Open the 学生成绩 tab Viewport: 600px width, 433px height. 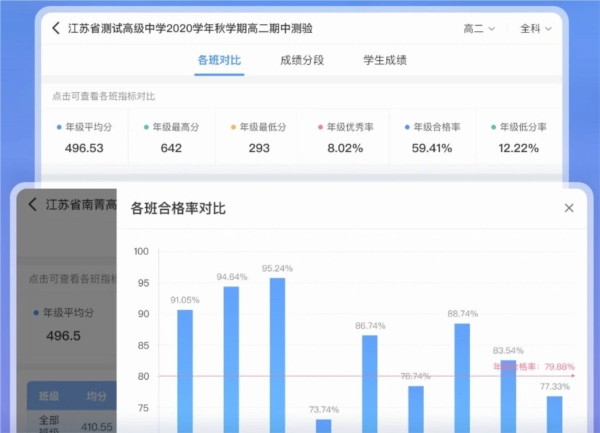click(385, 60)
